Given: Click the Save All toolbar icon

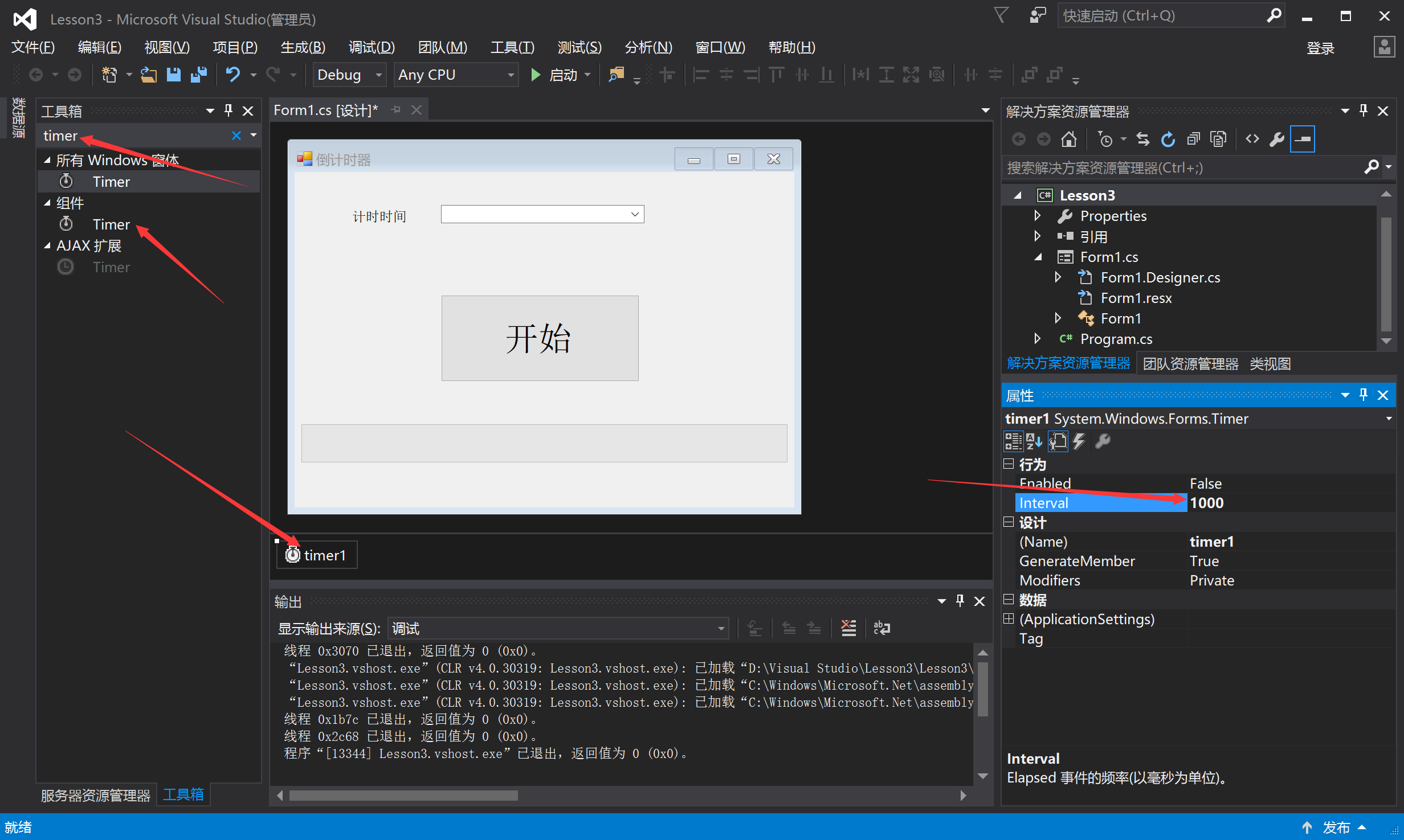Looking at the screenshot, I should click(199, 75).
